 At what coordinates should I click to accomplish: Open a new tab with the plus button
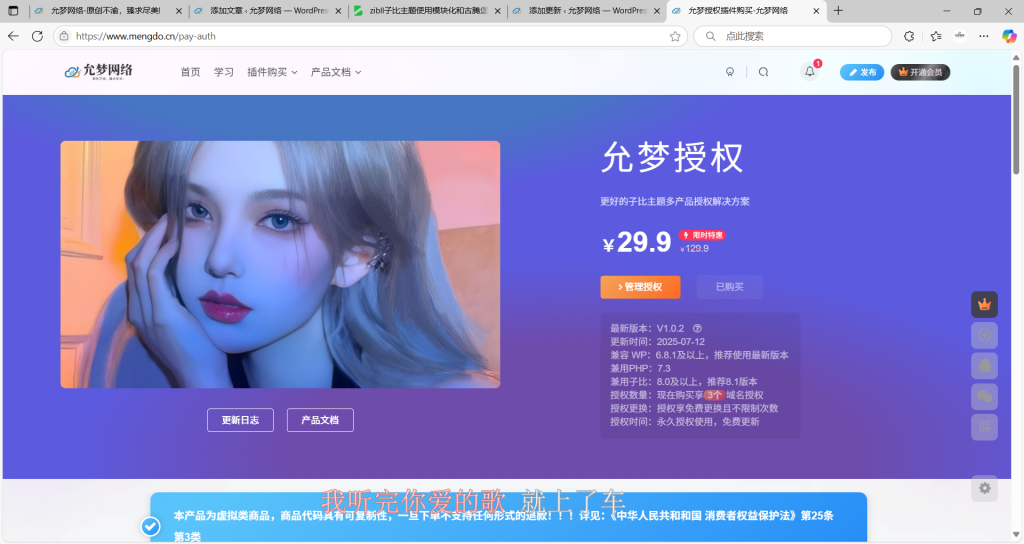coord(839,10)
